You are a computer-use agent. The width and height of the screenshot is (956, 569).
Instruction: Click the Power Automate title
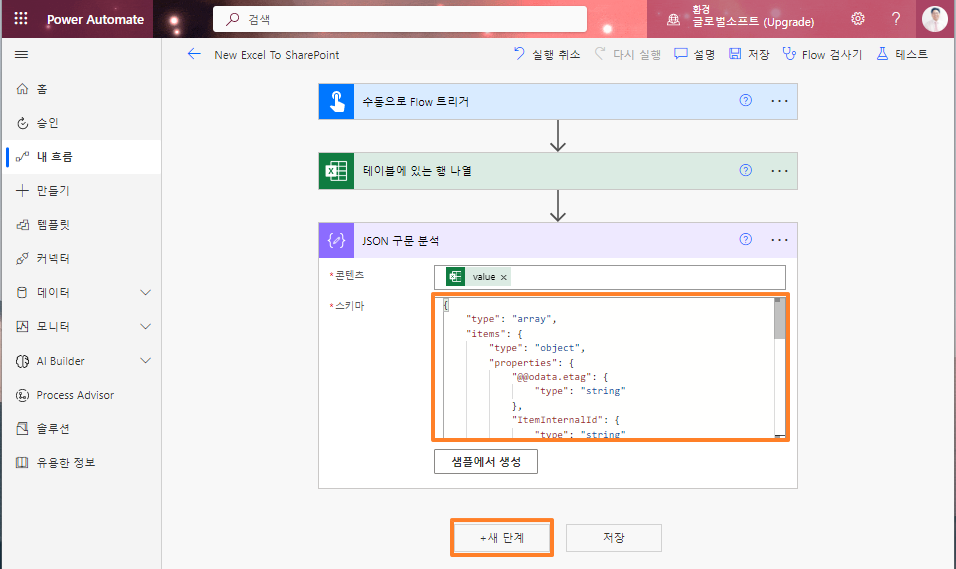[95, 20]
